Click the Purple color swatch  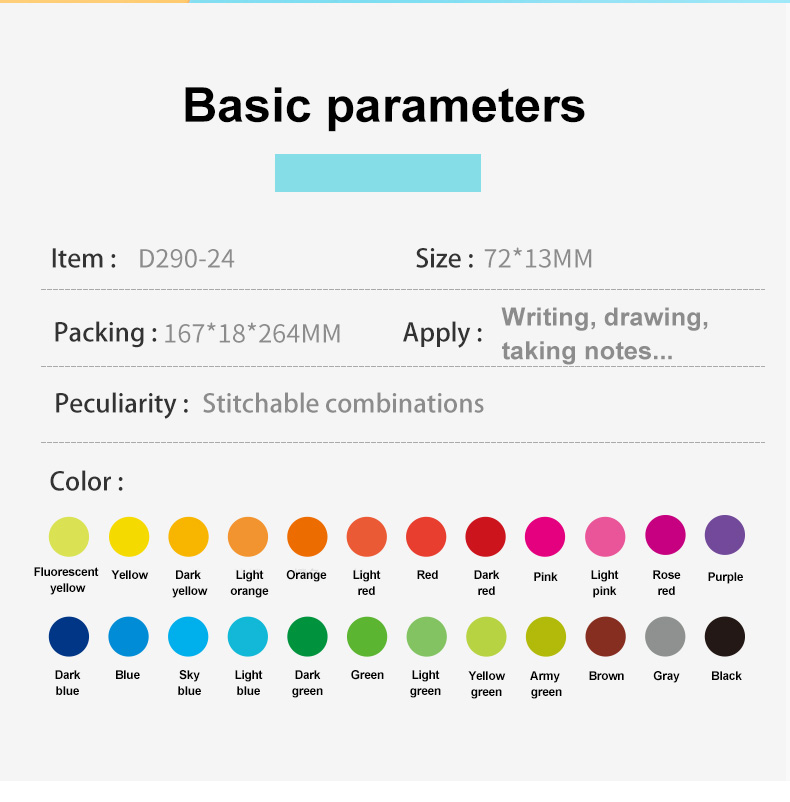(725, 535)
